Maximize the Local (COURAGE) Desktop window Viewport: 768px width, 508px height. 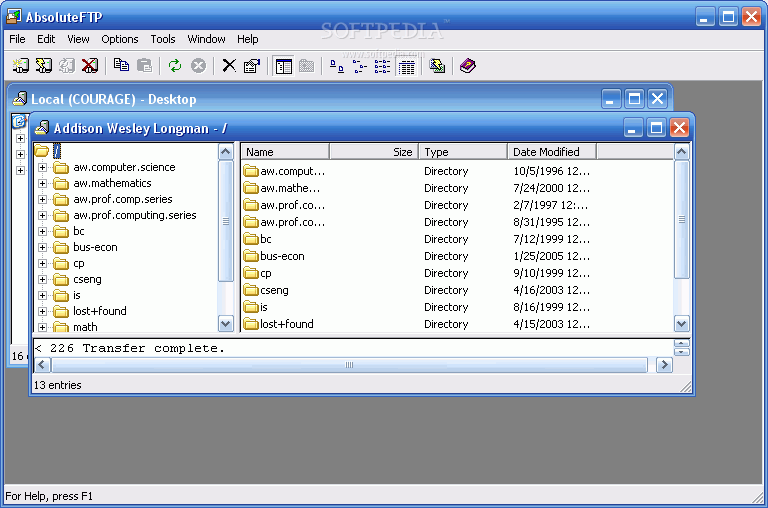(634, 99)
